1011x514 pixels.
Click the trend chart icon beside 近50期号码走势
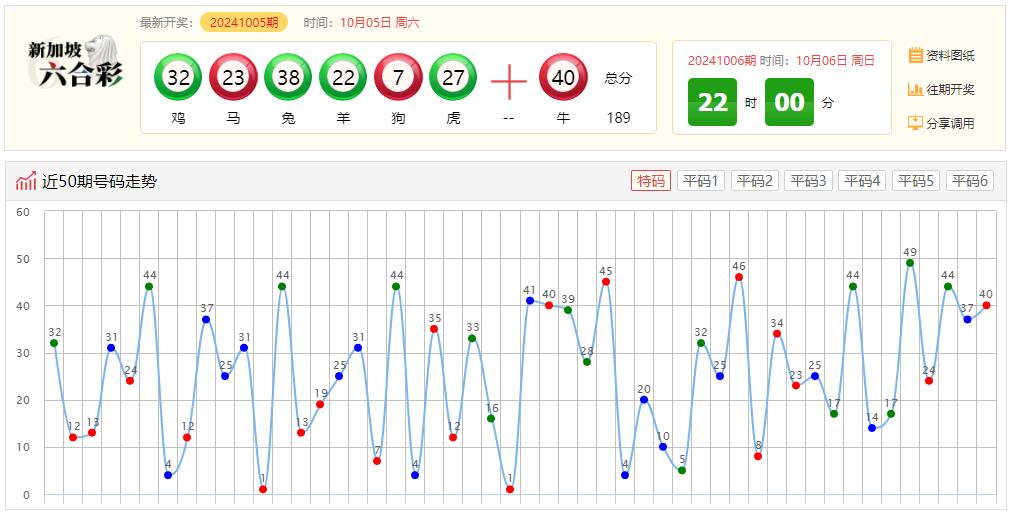pos(26,181)
